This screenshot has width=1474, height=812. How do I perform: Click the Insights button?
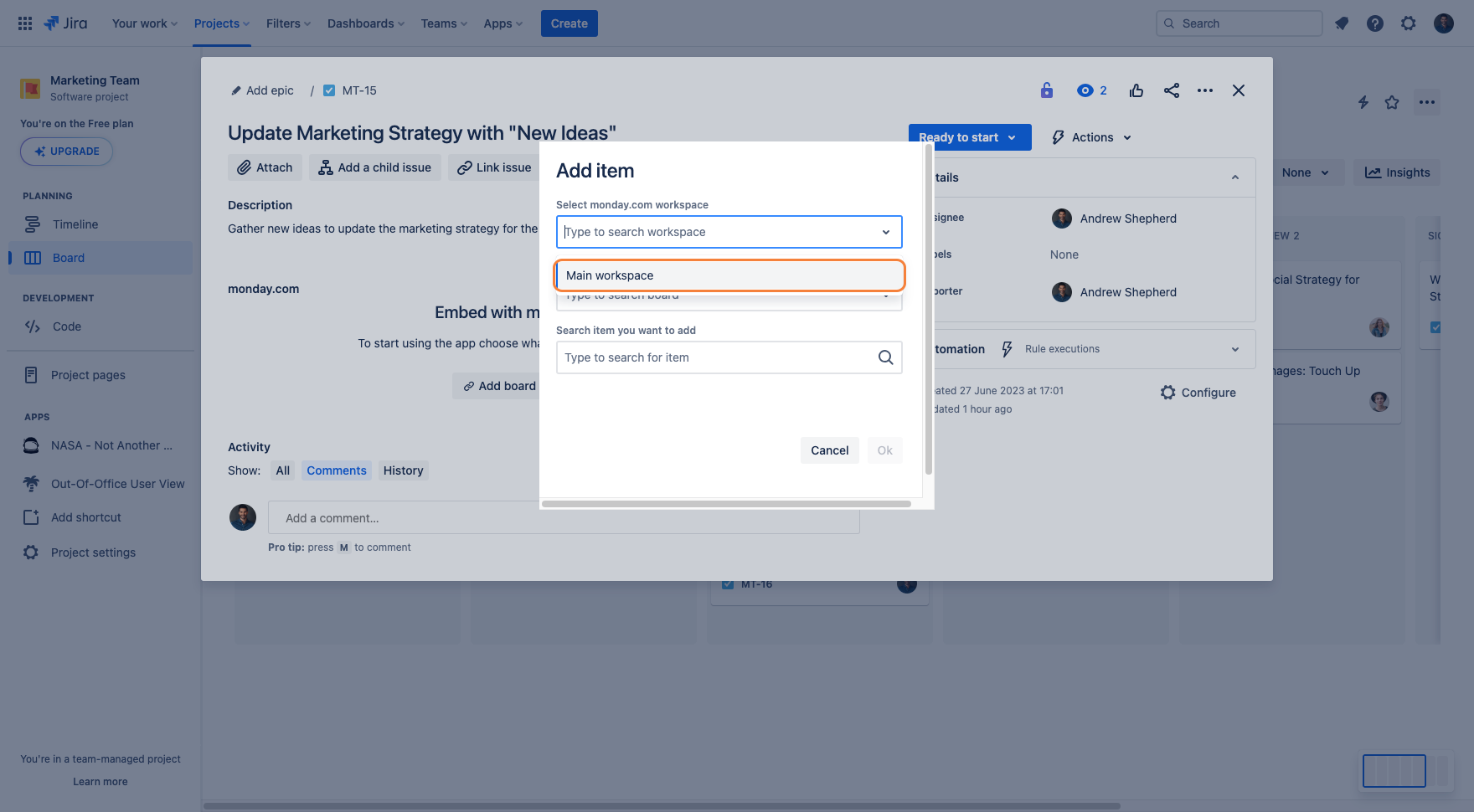coord(1398,172)
